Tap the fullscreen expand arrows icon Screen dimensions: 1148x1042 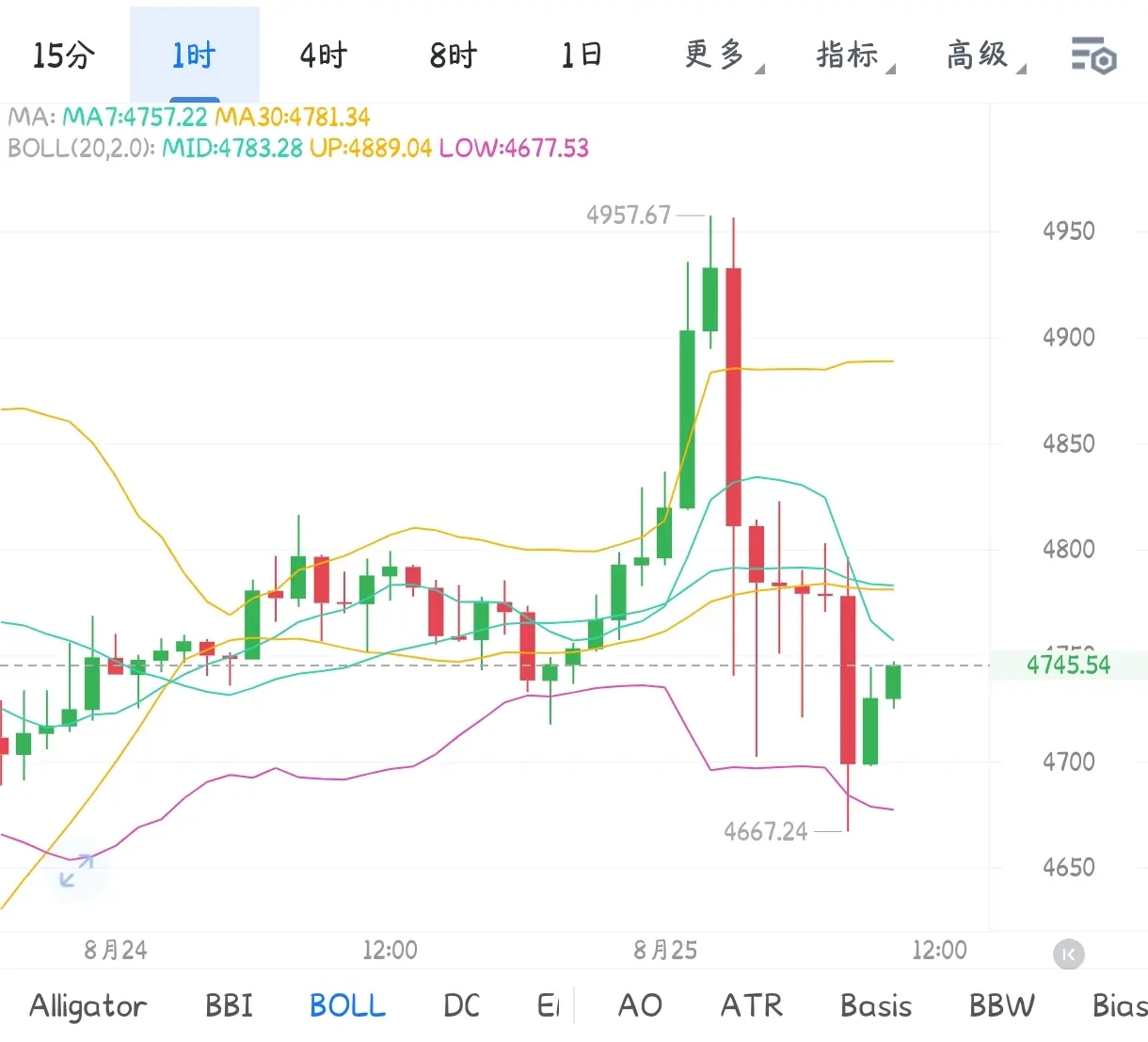click(76, 871)
